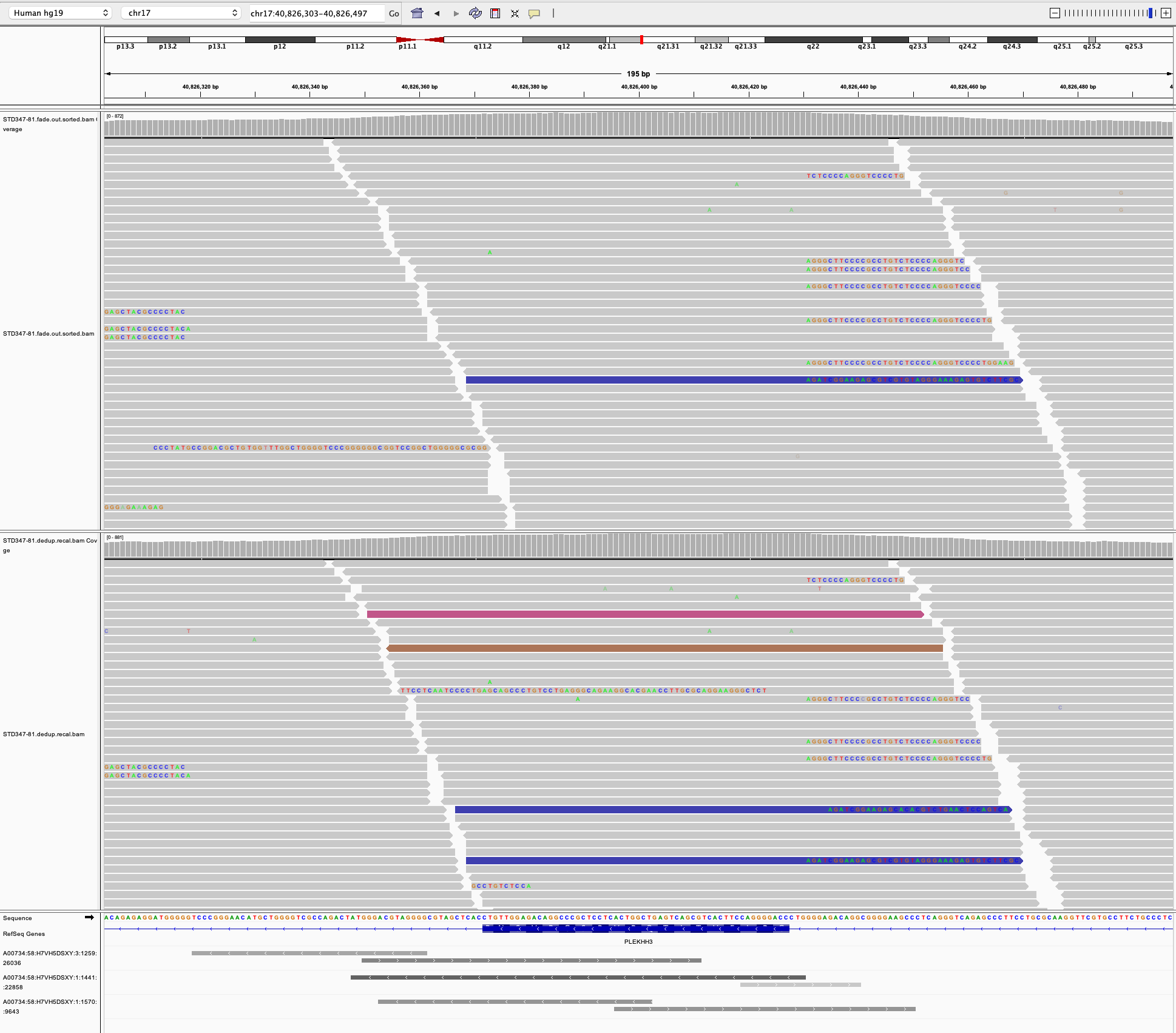Screen dimensions: 1176x1033
Task: Click the blue PLEKHH3 exon block
Action: pos(635,929)
